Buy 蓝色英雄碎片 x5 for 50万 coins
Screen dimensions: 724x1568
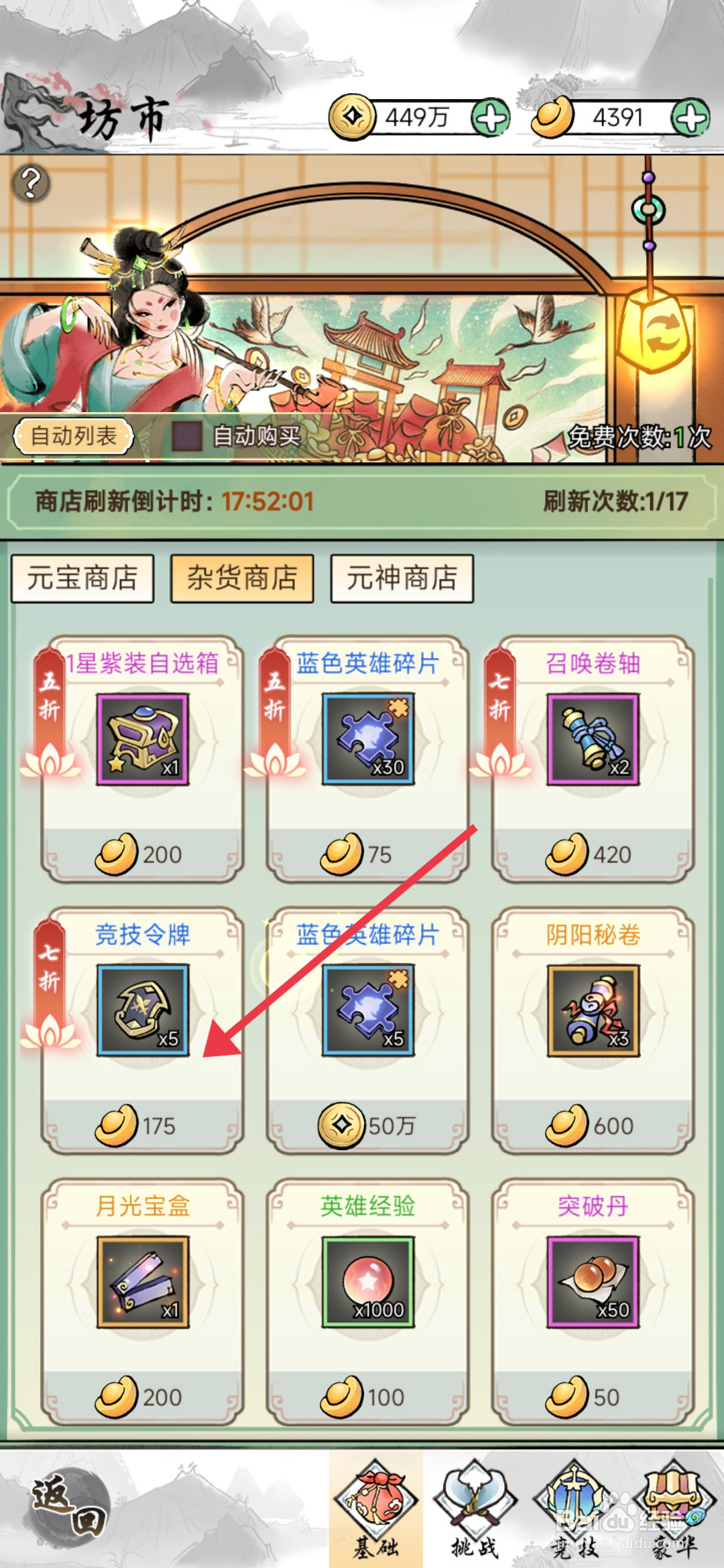click(367, 1030)
